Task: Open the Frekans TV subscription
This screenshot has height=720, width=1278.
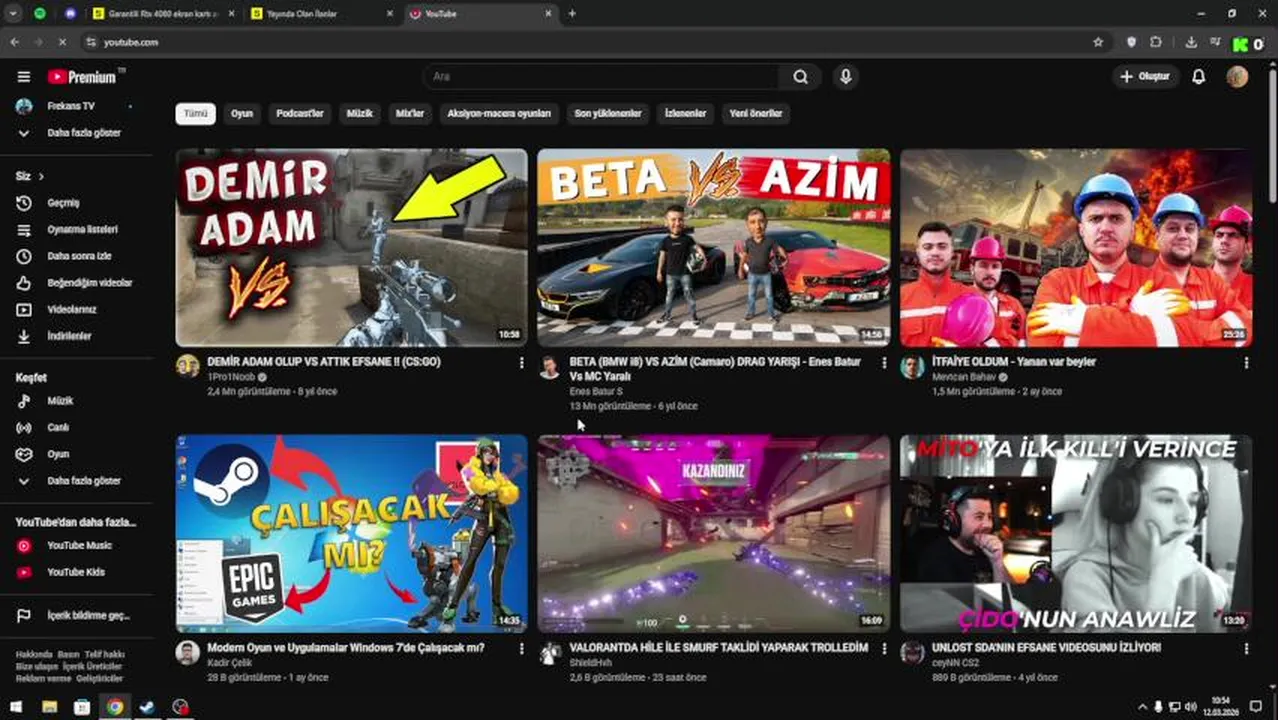Action: 76,106
